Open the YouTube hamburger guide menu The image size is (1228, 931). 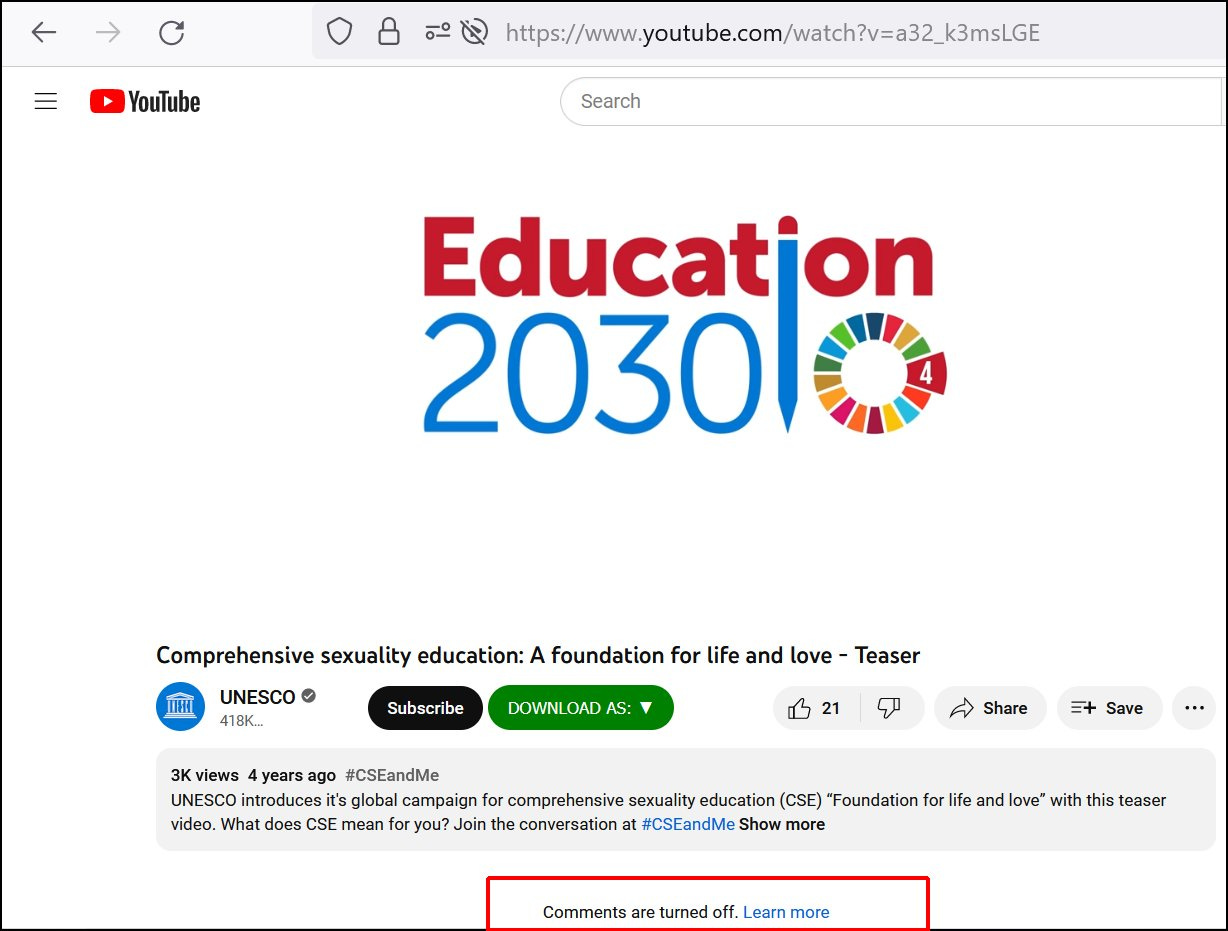46,101
